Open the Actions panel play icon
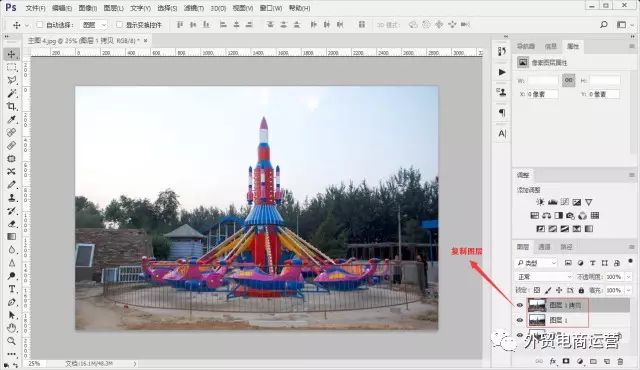Screen dimensions: 640x370 502,72
